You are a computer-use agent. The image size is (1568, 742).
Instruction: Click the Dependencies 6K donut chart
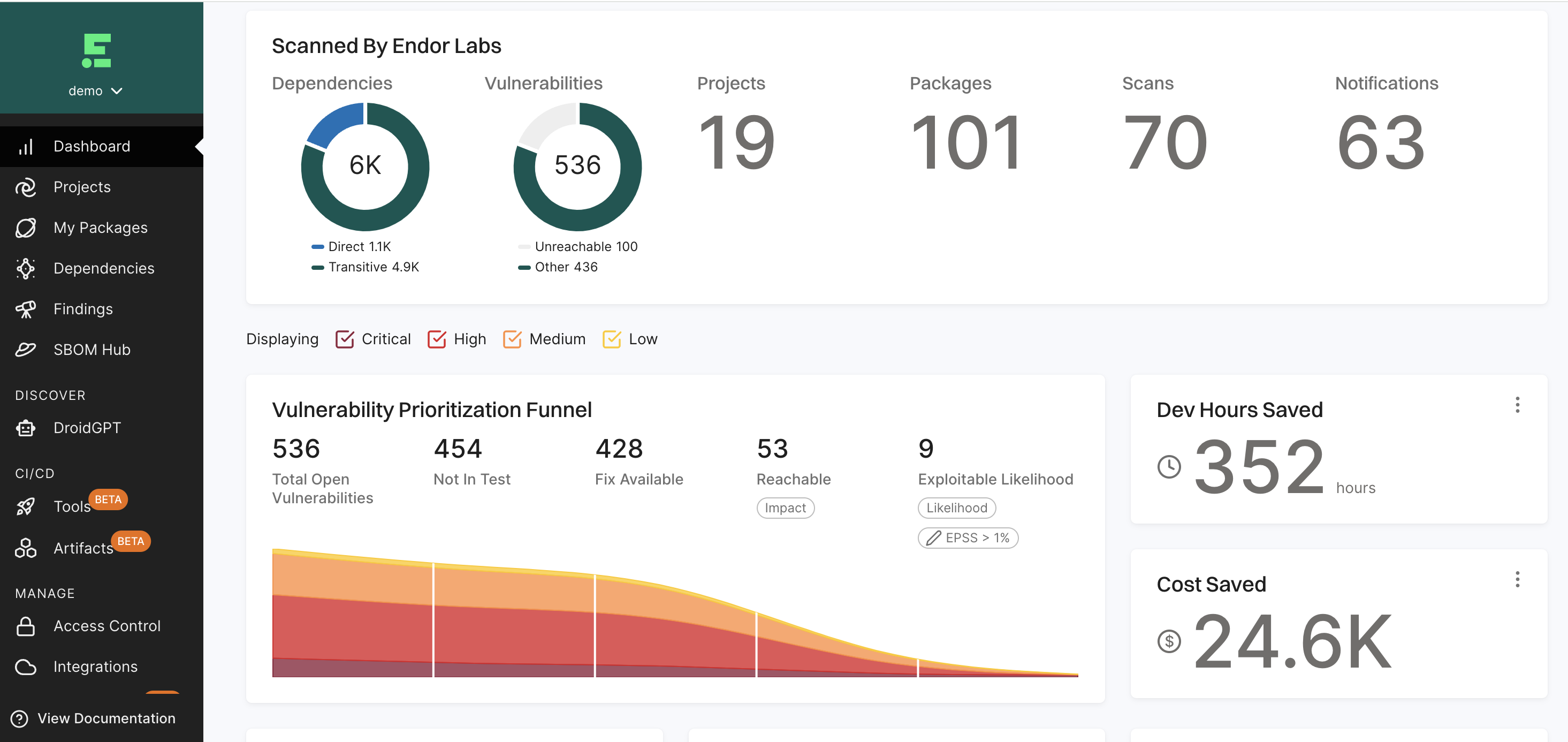[x=365, y=166]
